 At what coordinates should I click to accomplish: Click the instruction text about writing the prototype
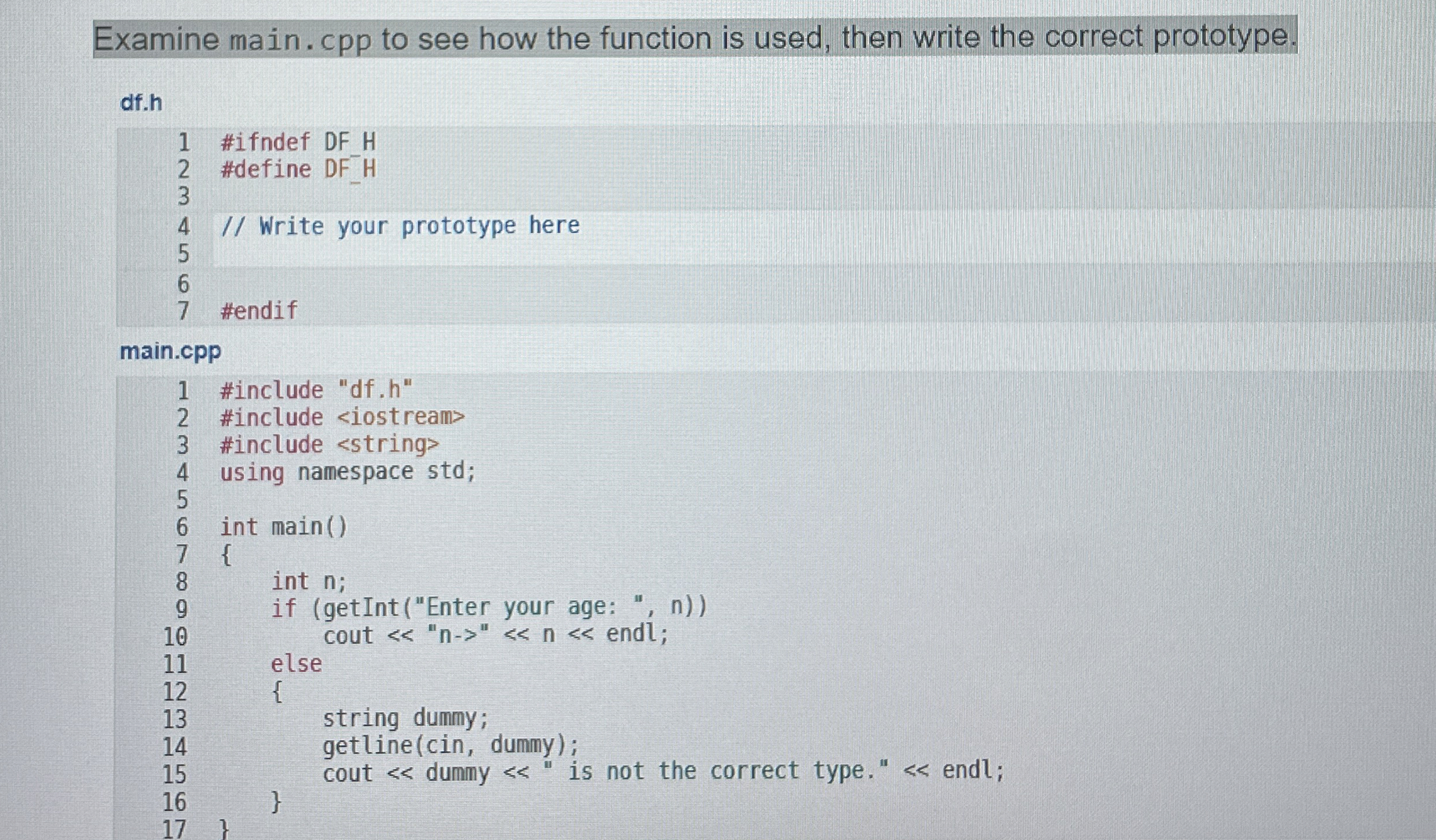694,38
